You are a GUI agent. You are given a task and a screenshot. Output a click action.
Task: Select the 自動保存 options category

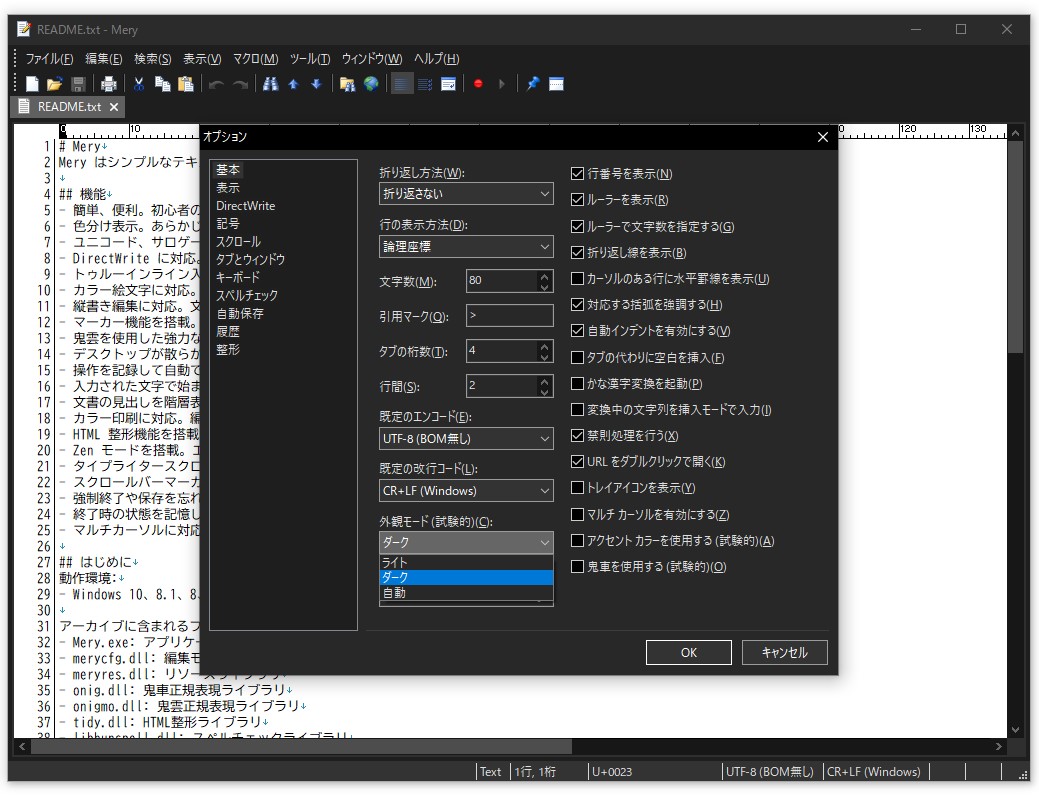click(x=239, y=313)
